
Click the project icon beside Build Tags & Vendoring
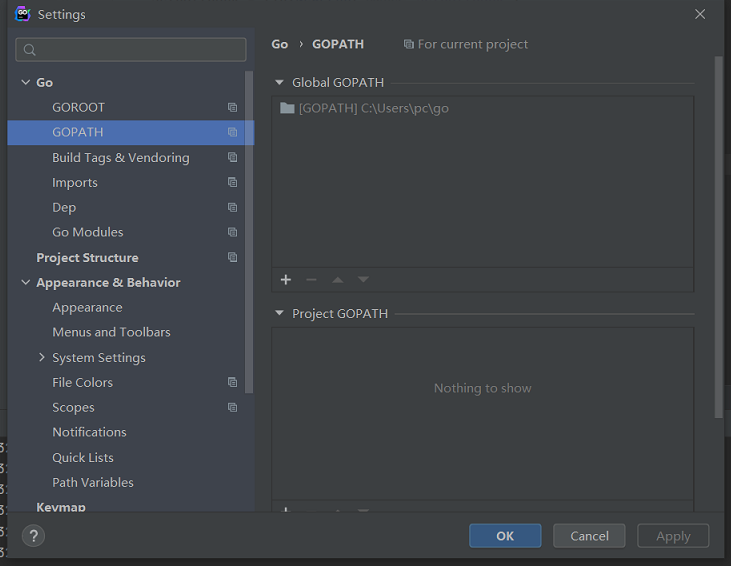tap(232, 157)
